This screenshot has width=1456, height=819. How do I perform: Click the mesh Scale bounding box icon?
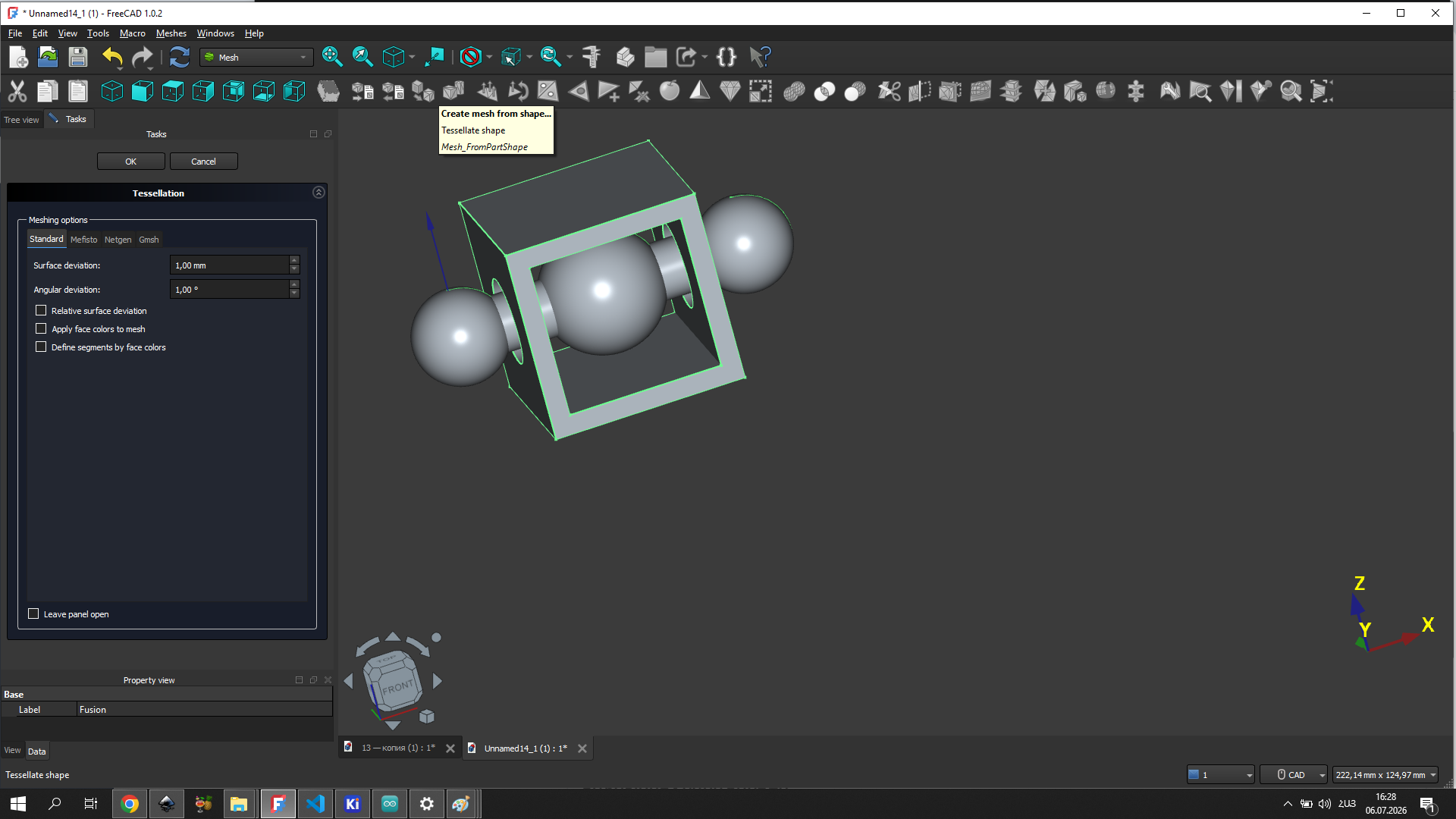coord(760,91)
